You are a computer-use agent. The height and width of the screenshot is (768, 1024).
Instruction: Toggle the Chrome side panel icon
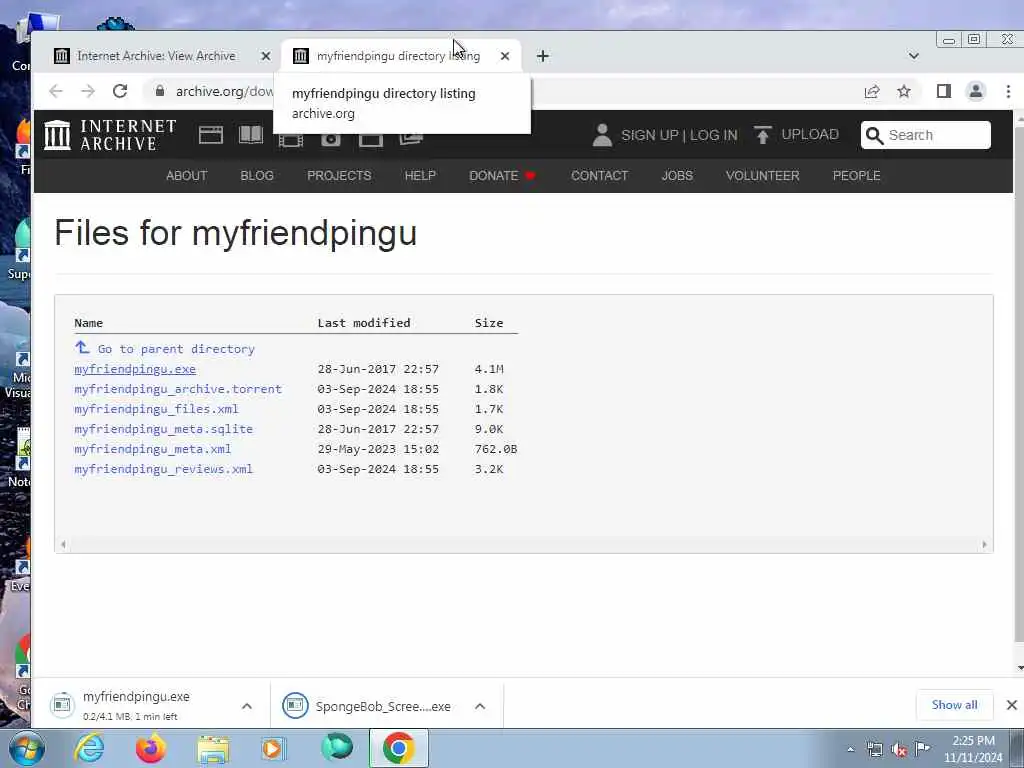944,91
